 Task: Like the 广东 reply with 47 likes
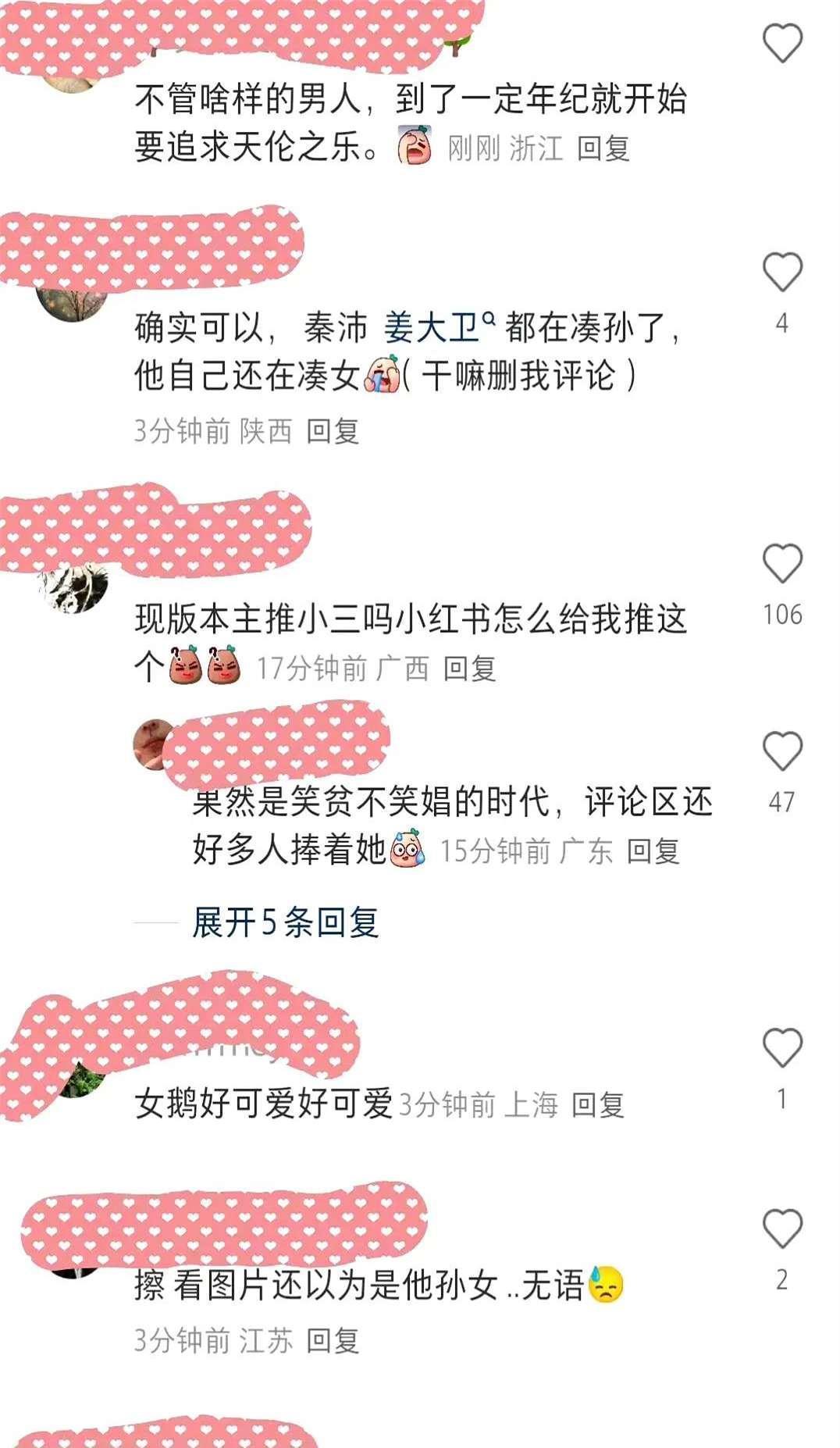pos(782,751)
